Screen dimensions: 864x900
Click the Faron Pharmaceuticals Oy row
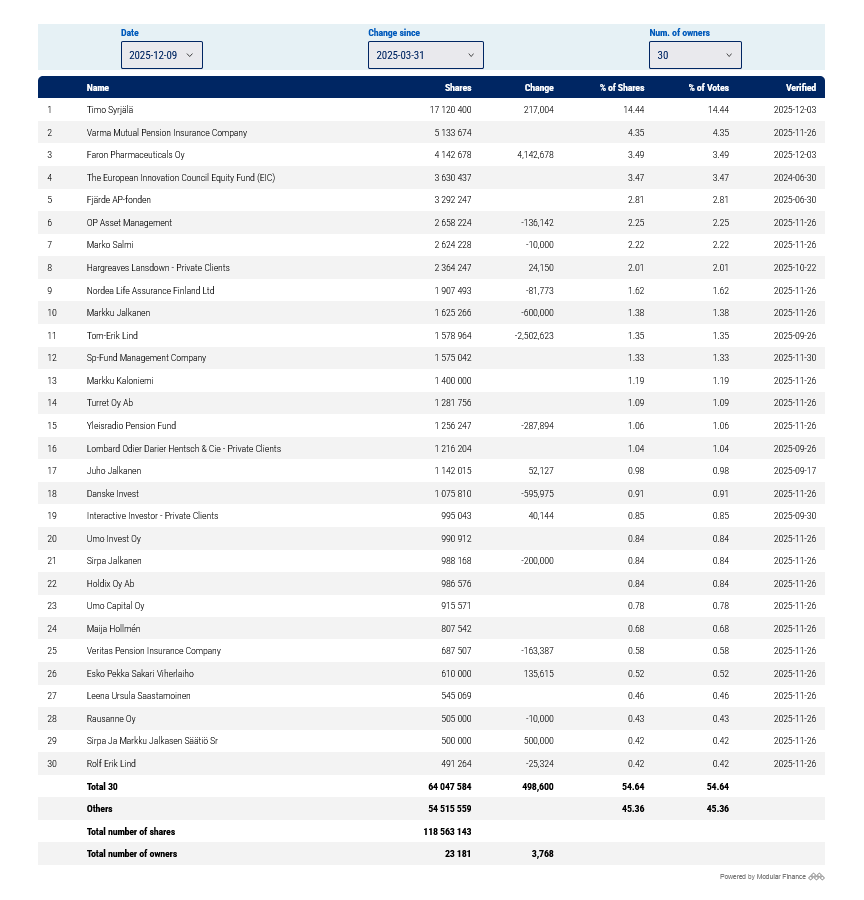(x=135, y=155)
